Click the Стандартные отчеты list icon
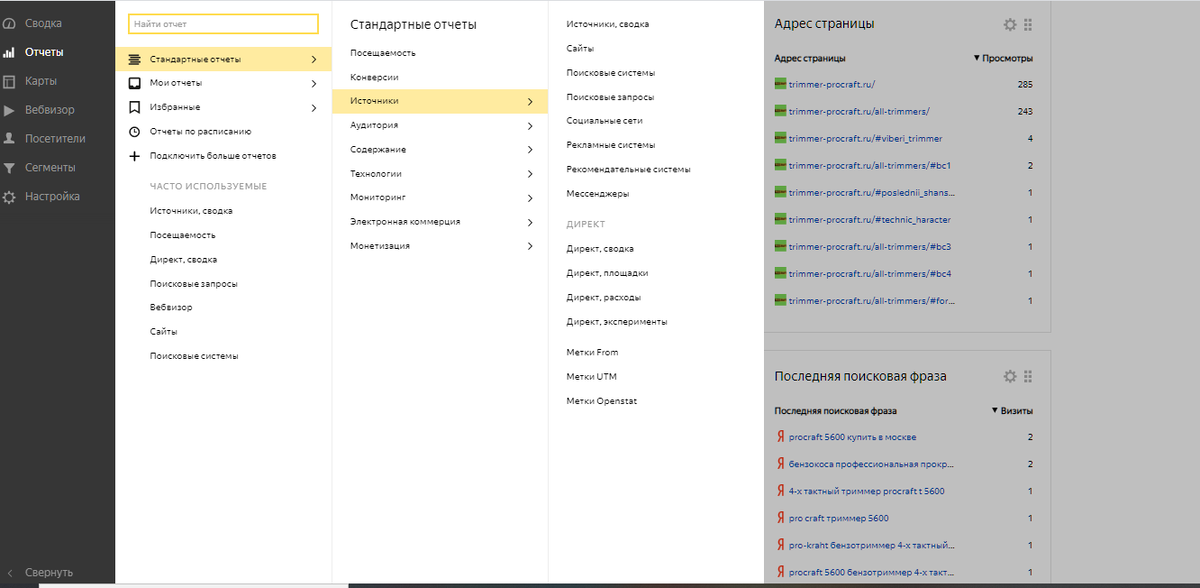The image size is (1200, 588). [134, 59]
